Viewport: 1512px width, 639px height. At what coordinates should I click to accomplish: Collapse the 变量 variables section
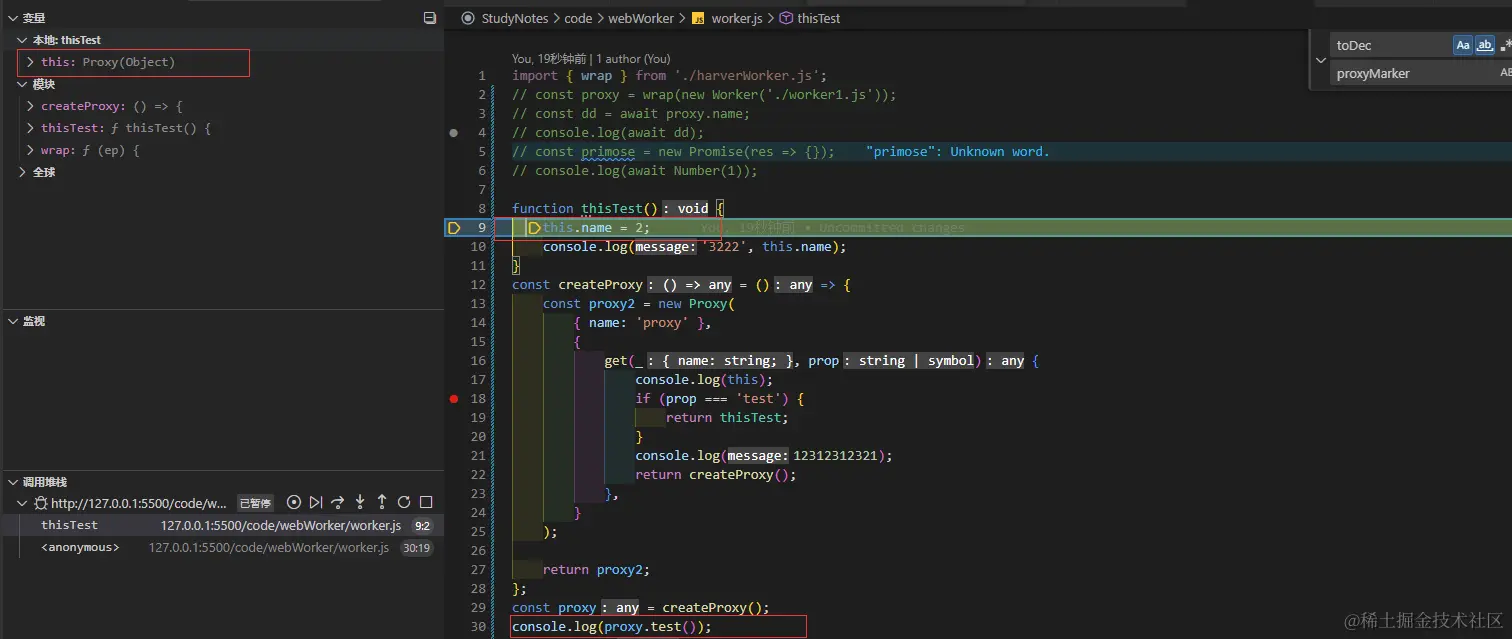click(13, 18)
